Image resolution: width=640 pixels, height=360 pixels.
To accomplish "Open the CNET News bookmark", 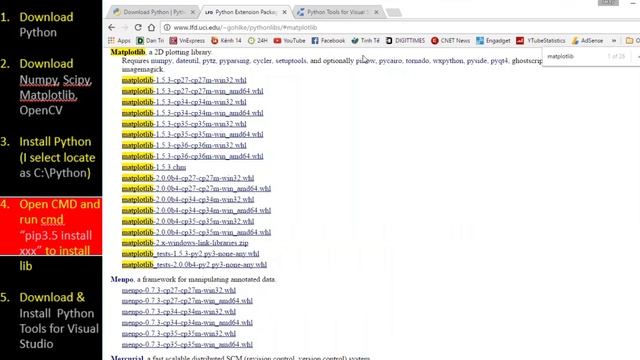I will (x=451, y=40).
